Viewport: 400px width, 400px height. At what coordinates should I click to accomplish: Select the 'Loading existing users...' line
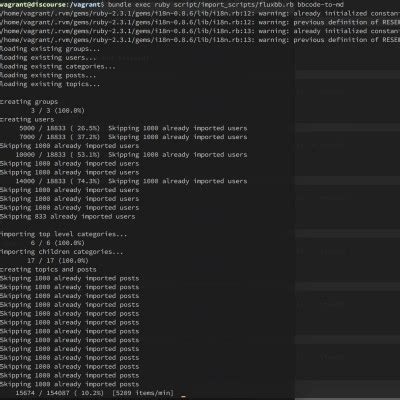pos(48,58)
